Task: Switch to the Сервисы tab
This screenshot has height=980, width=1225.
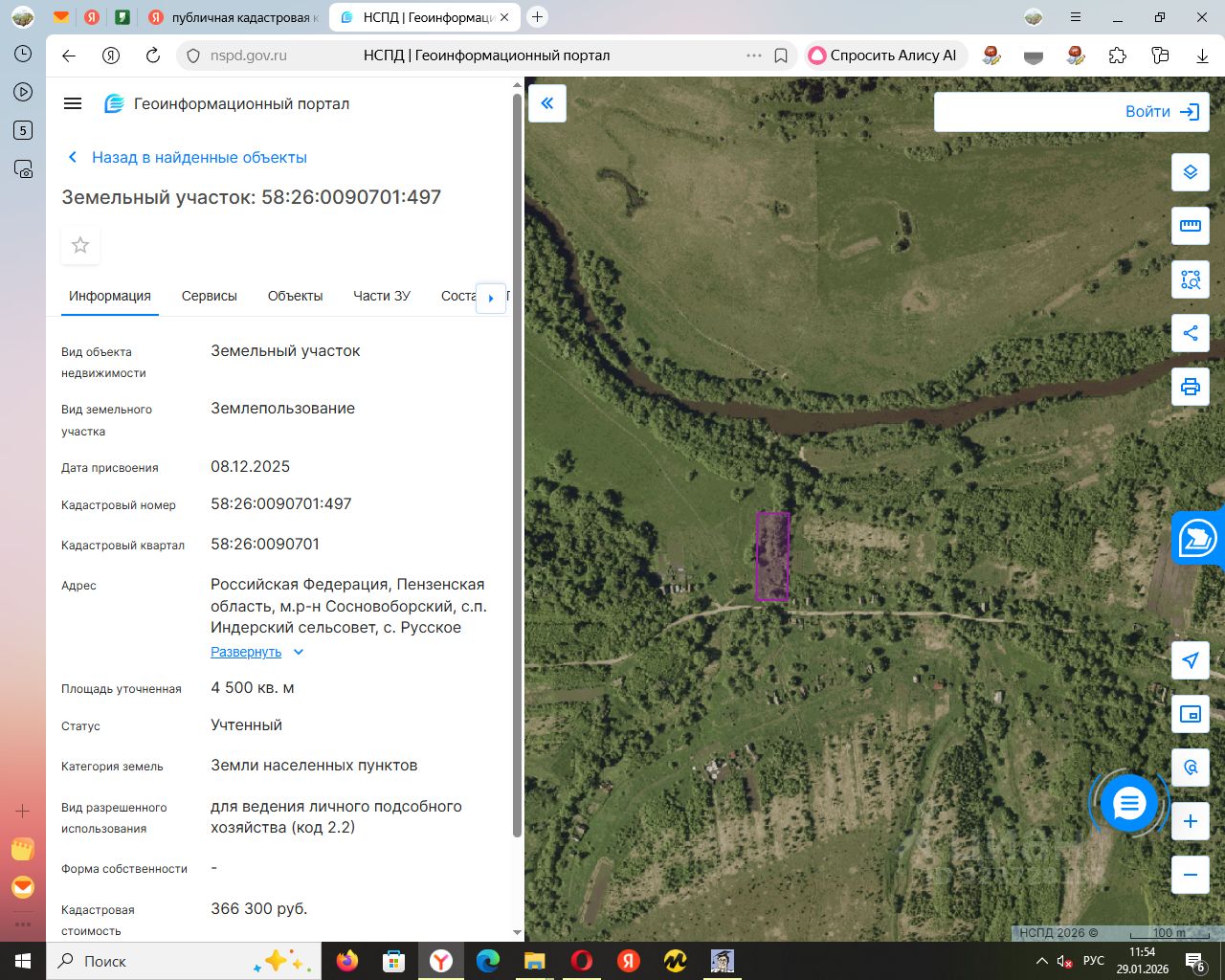Action: click(210, 296)
